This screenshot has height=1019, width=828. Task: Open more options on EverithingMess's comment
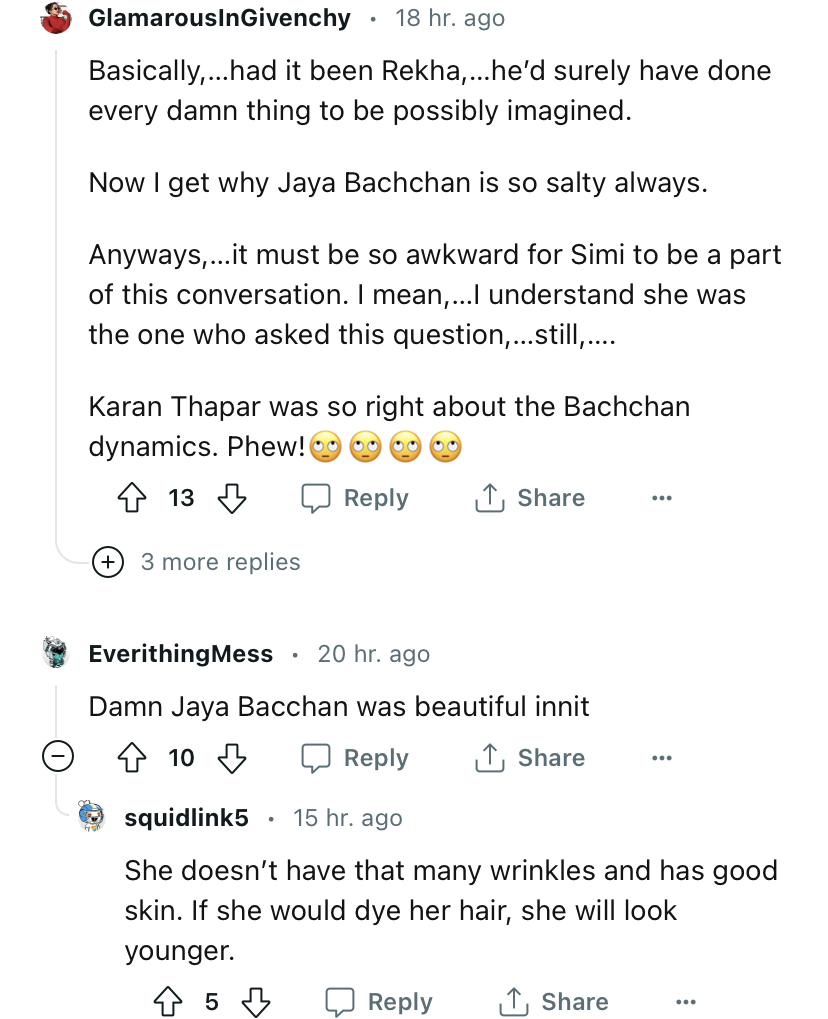pyautogui.click(x=661, y=758)
